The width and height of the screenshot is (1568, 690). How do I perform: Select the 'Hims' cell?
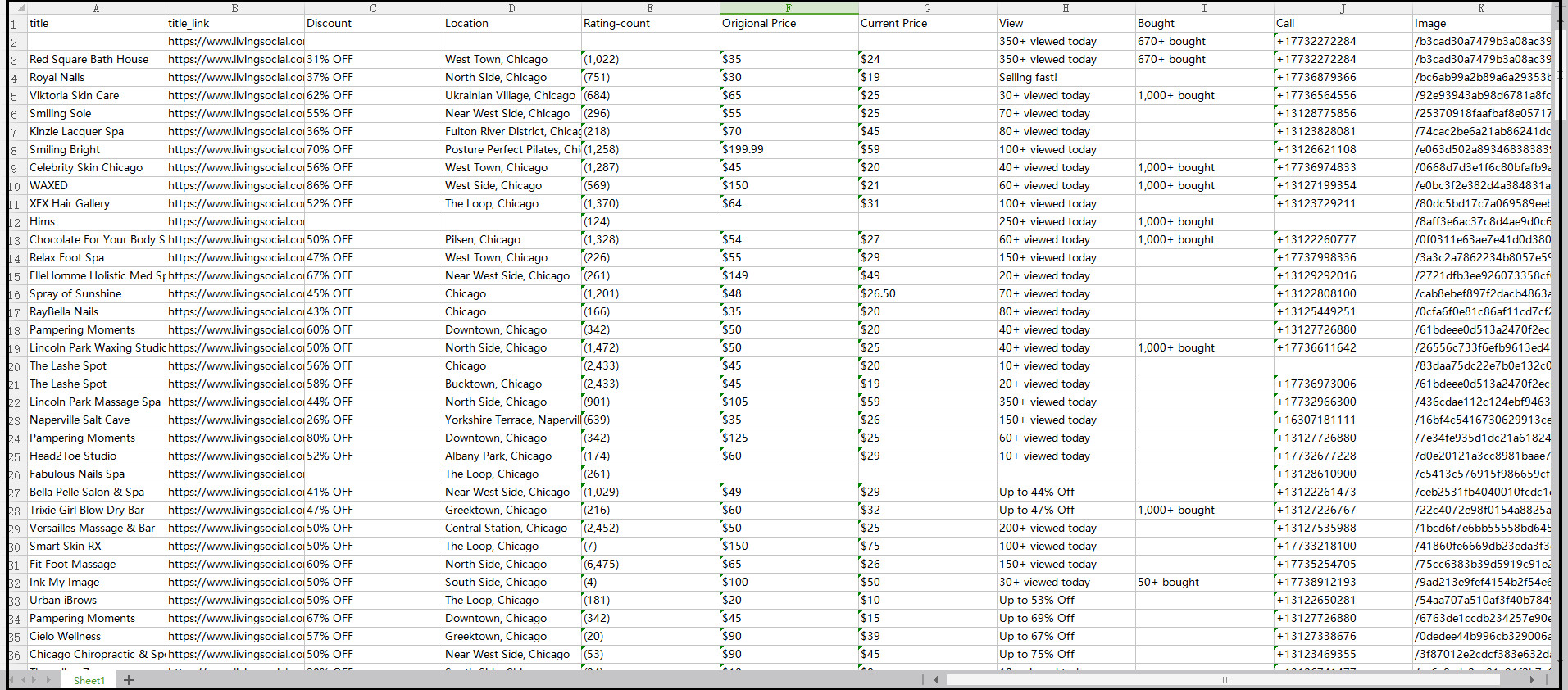96,222
